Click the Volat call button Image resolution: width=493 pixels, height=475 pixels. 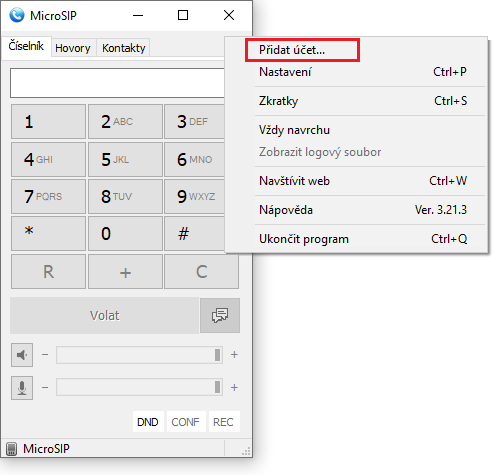(105, 315)
